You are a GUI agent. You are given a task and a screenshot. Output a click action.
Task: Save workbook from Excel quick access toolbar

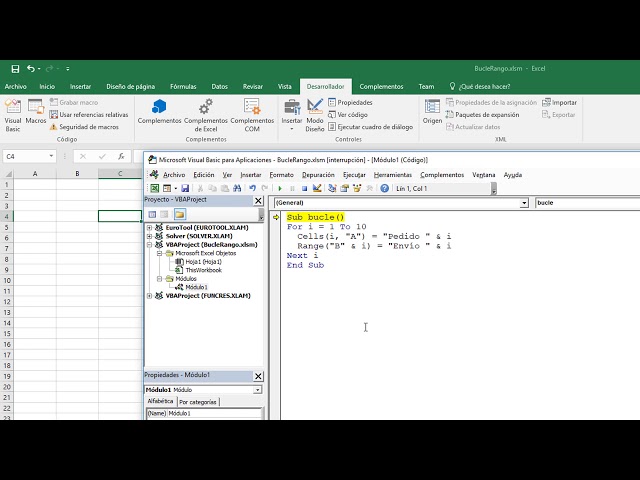[x=15, y=69]
